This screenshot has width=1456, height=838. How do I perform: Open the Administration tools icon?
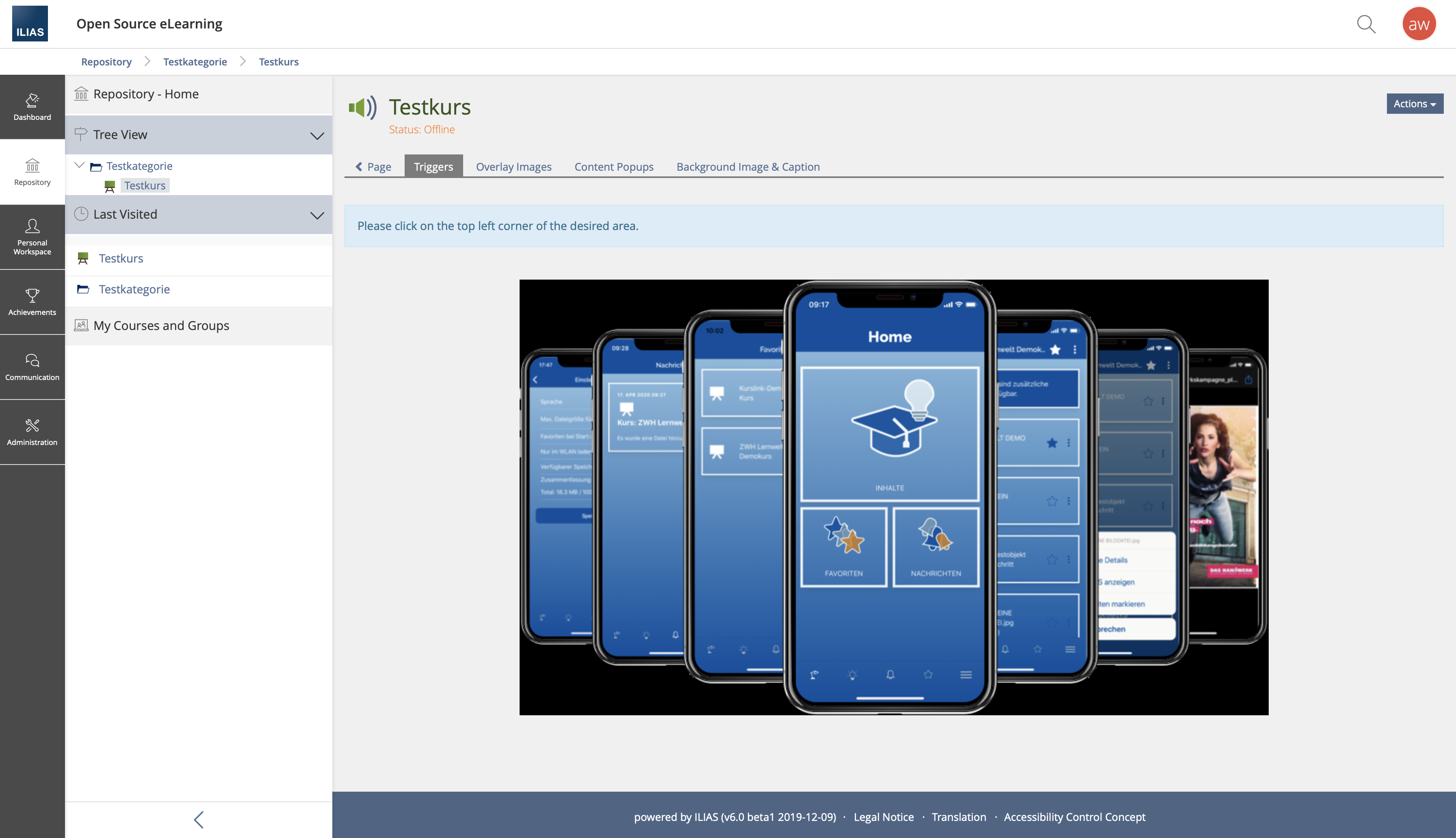click(32, 432)
